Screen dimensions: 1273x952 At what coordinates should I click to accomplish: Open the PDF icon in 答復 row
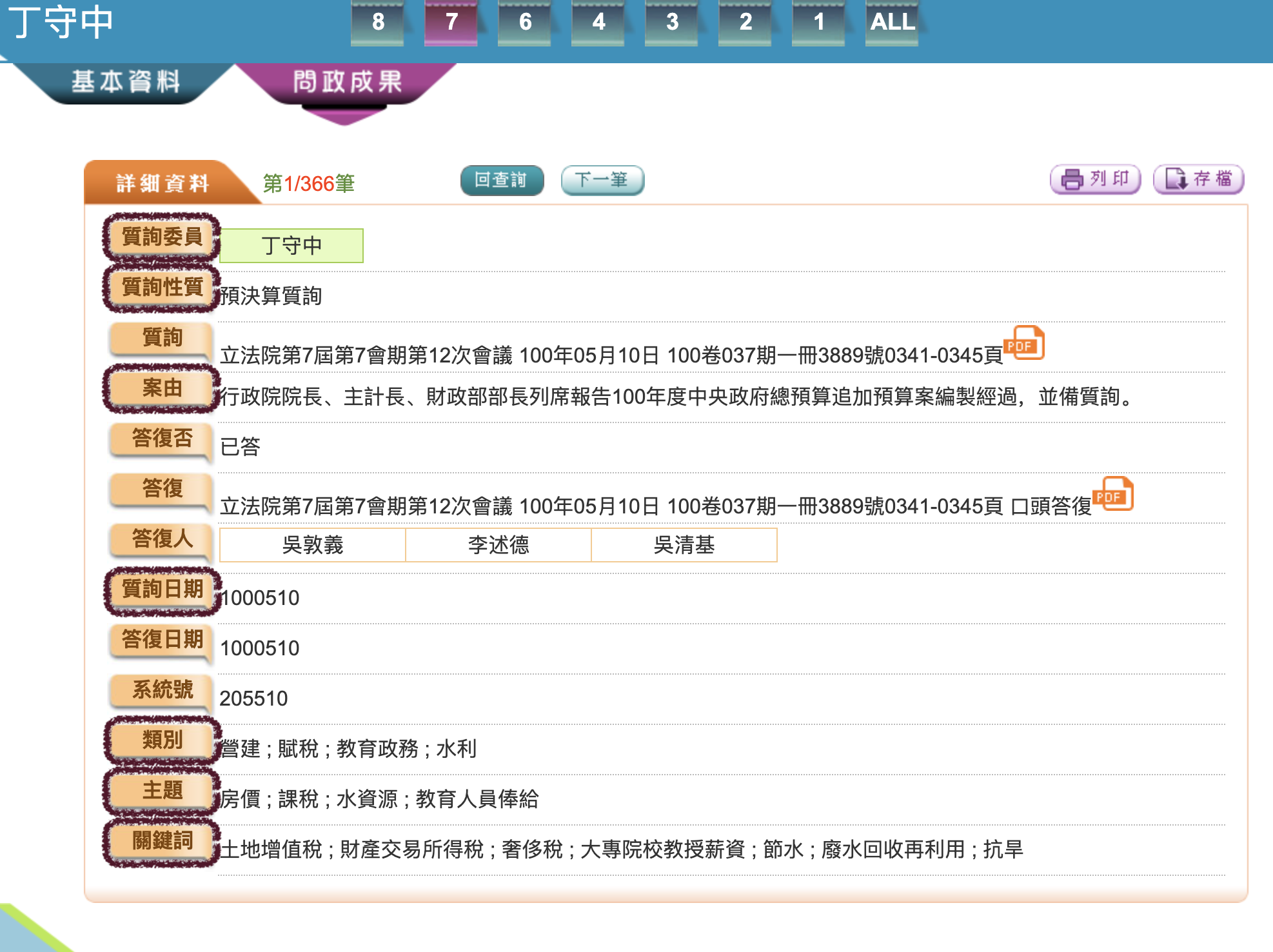[1114, 494]
